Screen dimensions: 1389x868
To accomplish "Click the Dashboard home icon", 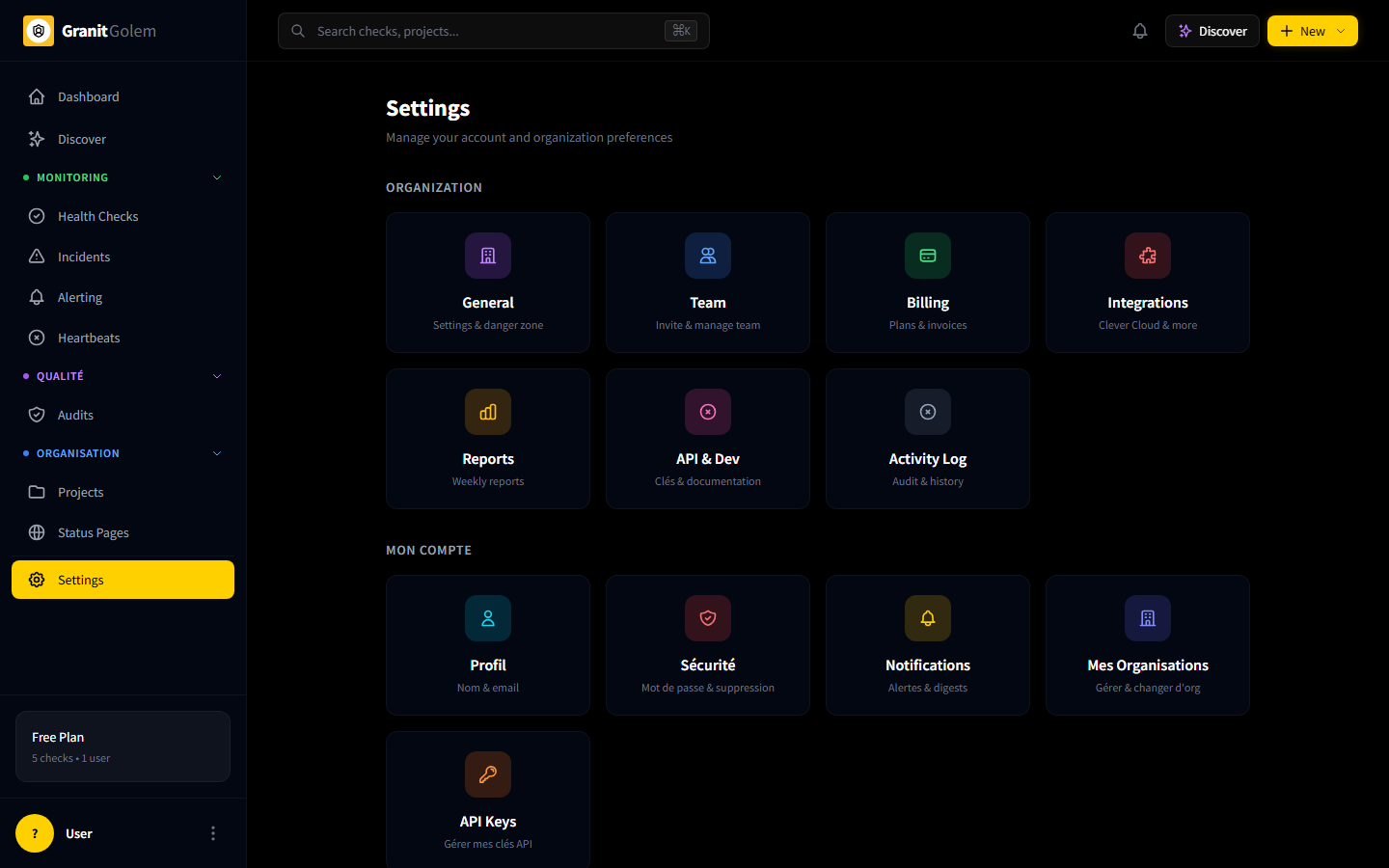I will [37, 96].
